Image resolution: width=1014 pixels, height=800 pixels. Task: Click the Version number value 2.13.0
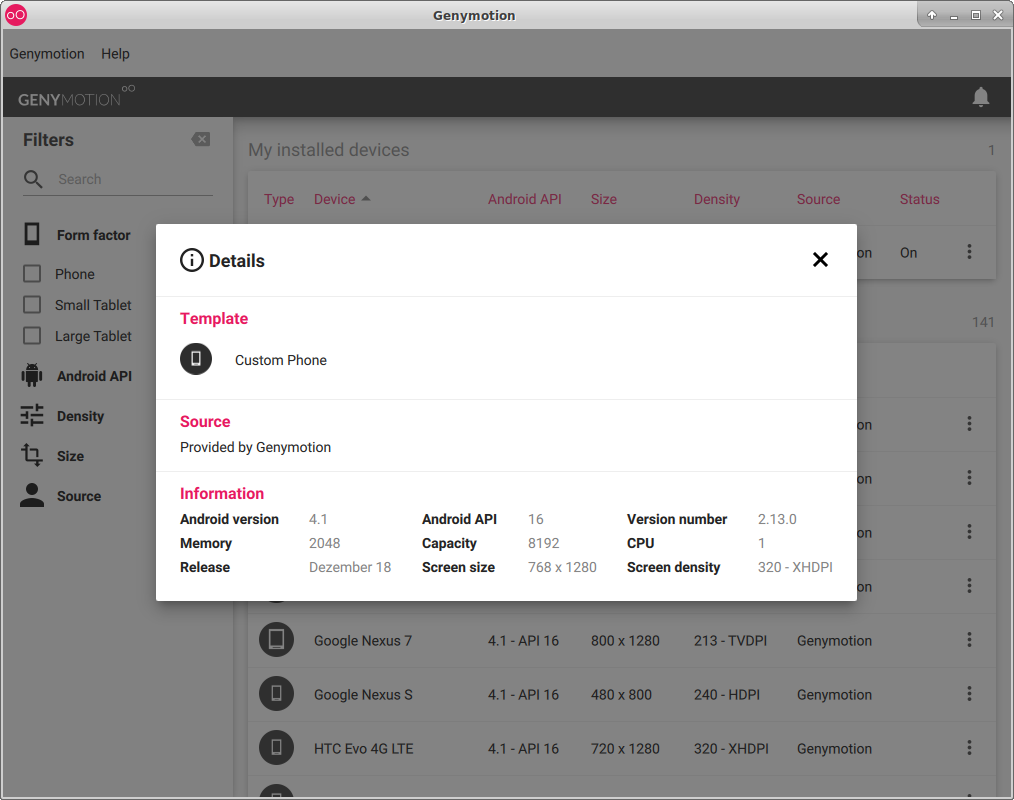[777, 519]
